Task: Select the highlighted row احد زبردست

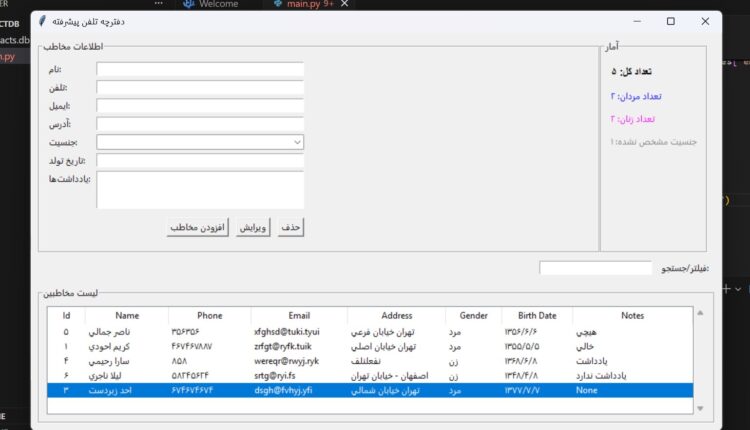Action: coord(370,390)
